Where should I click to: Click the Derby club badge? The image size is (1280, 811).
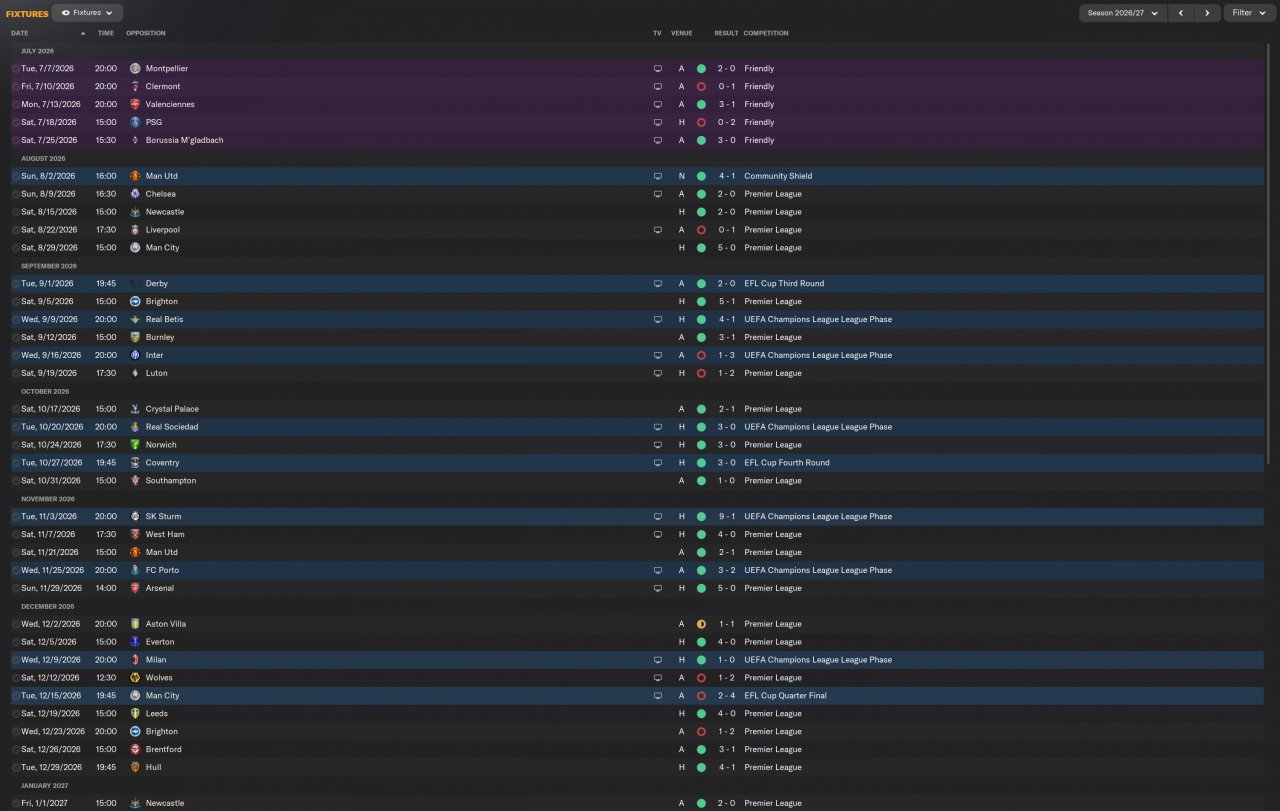click(x=135, y=284)
